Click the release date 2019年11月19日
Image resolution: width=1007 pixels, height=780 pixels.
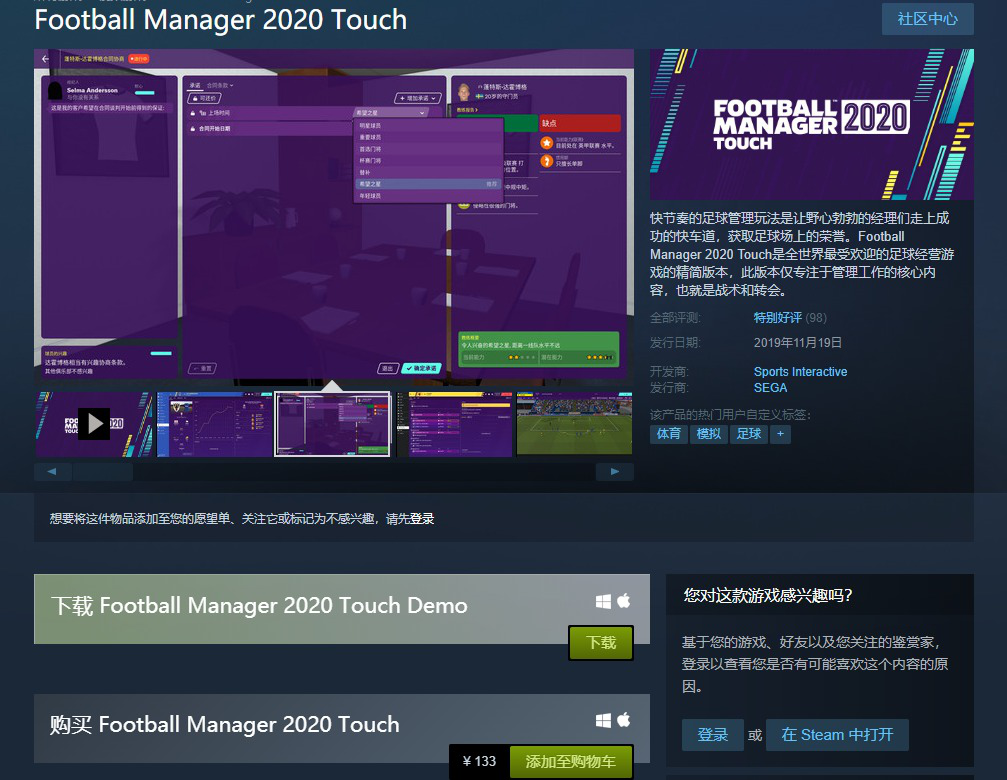(x=798, y=343)
